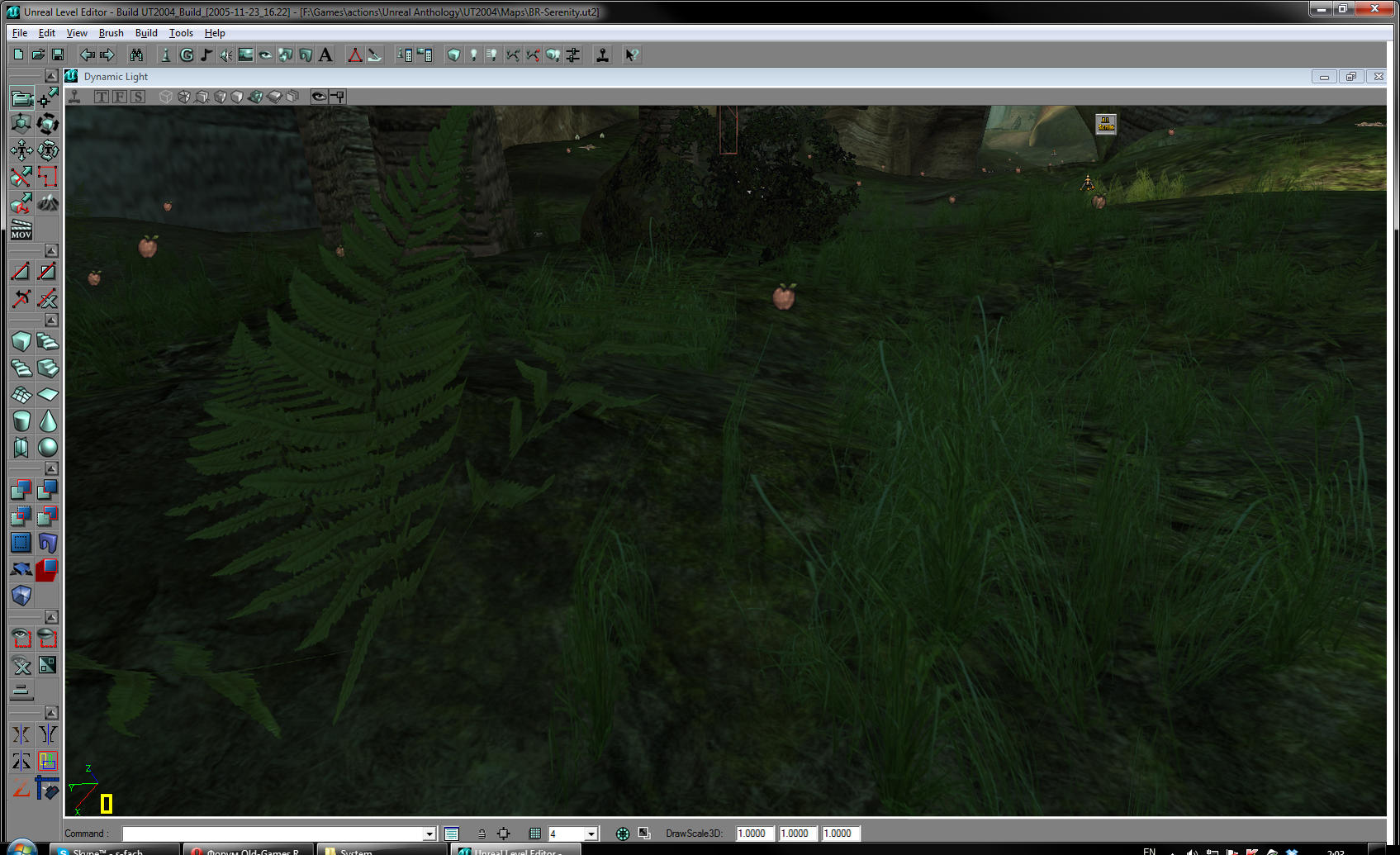1400x855 pixels.
Task: Open the Texture Browser
Action: coord(246,55)
